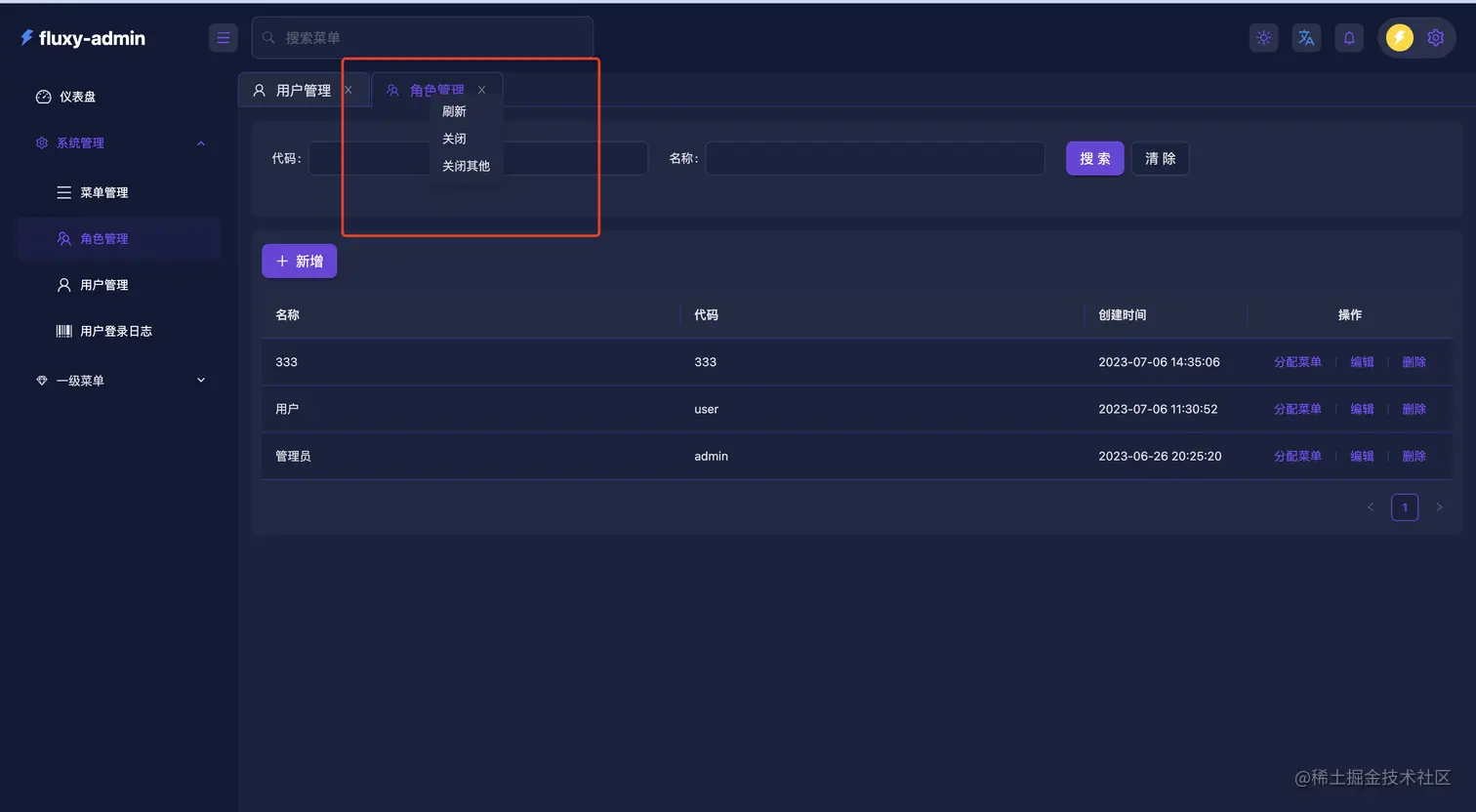Click 分配菜单 for the admin row

coord(1297,456)
